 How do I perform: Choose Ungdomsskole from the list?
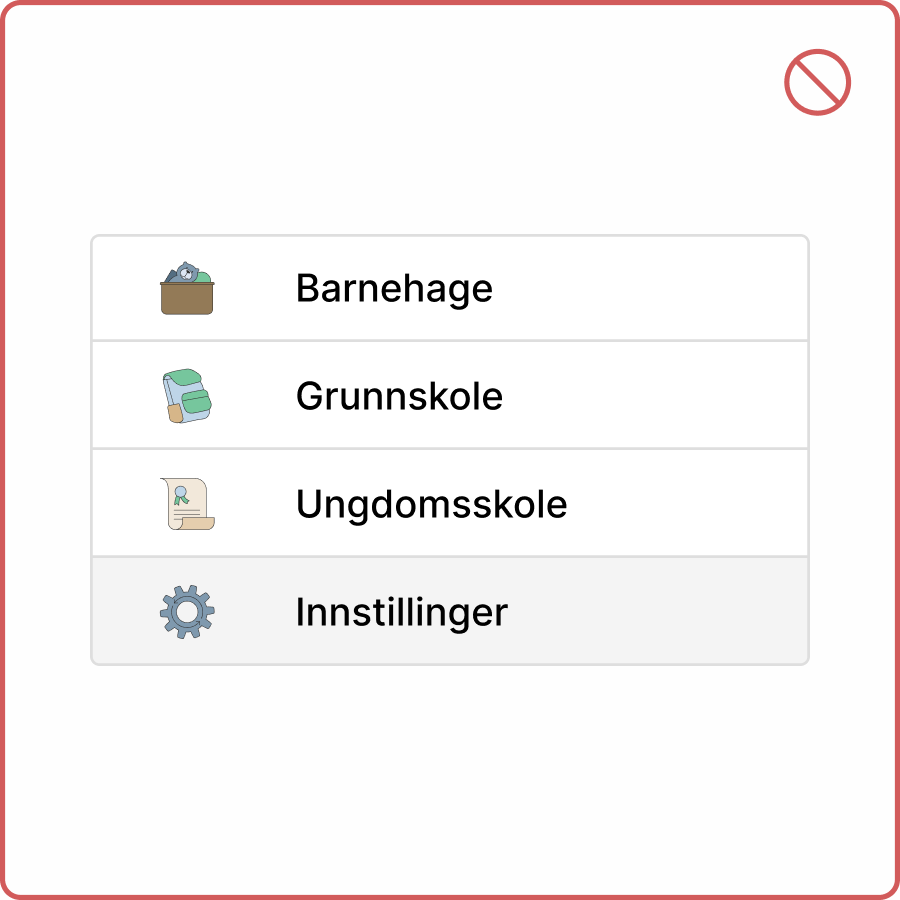point(450,503)
